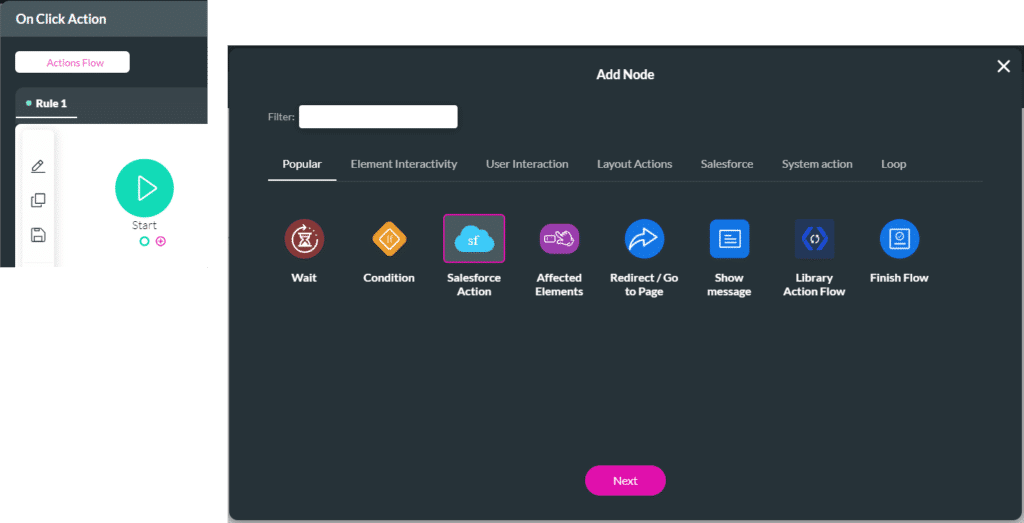
Task: Click the Salesforce Action label text
Action: [474, 285]
